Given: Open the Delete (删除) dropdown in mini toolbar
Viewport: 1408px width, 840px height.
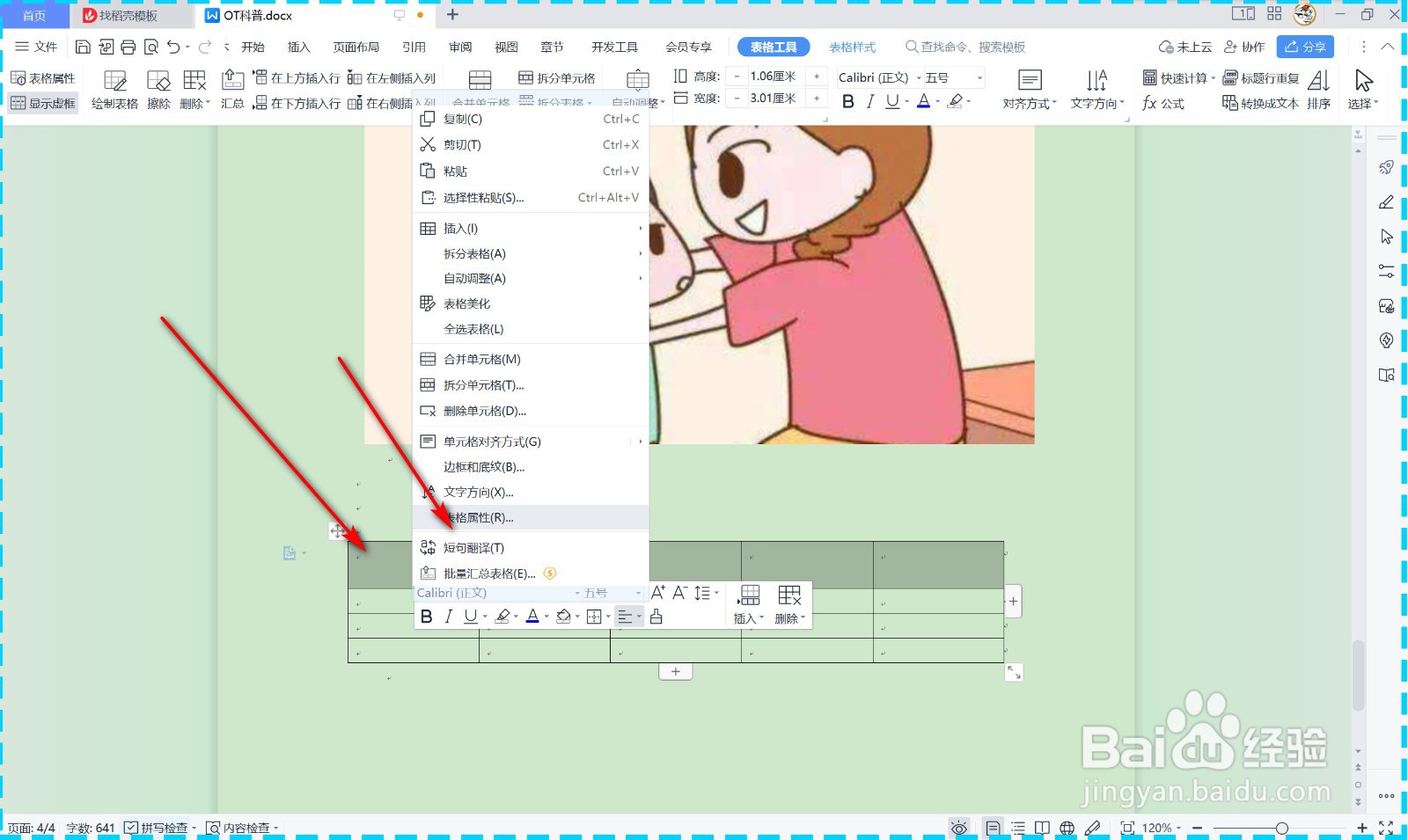Looking at the screenshot, I should click(790, 605).
